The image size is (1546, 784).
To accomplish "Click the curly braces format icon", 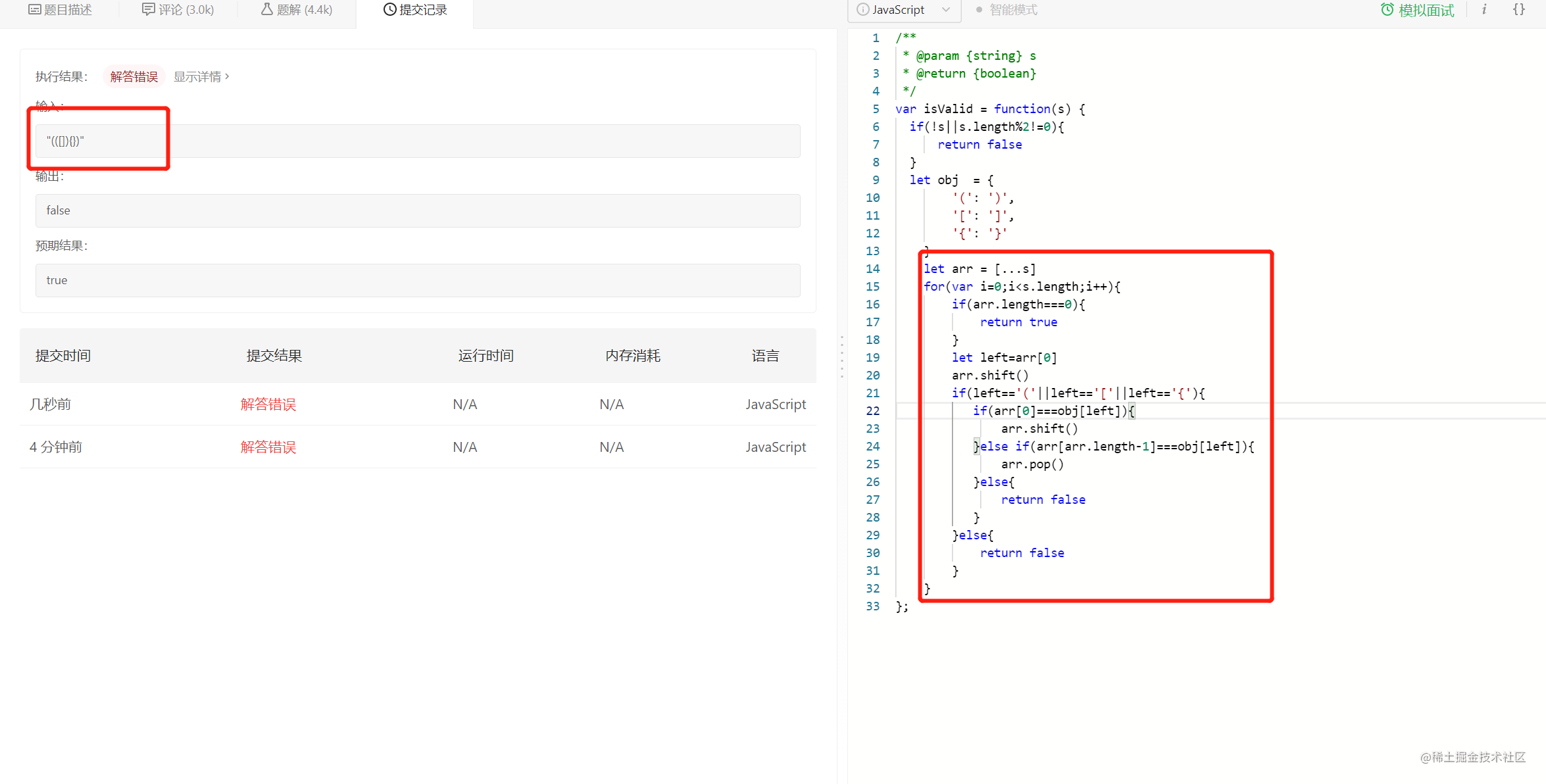I will 1518,9.
